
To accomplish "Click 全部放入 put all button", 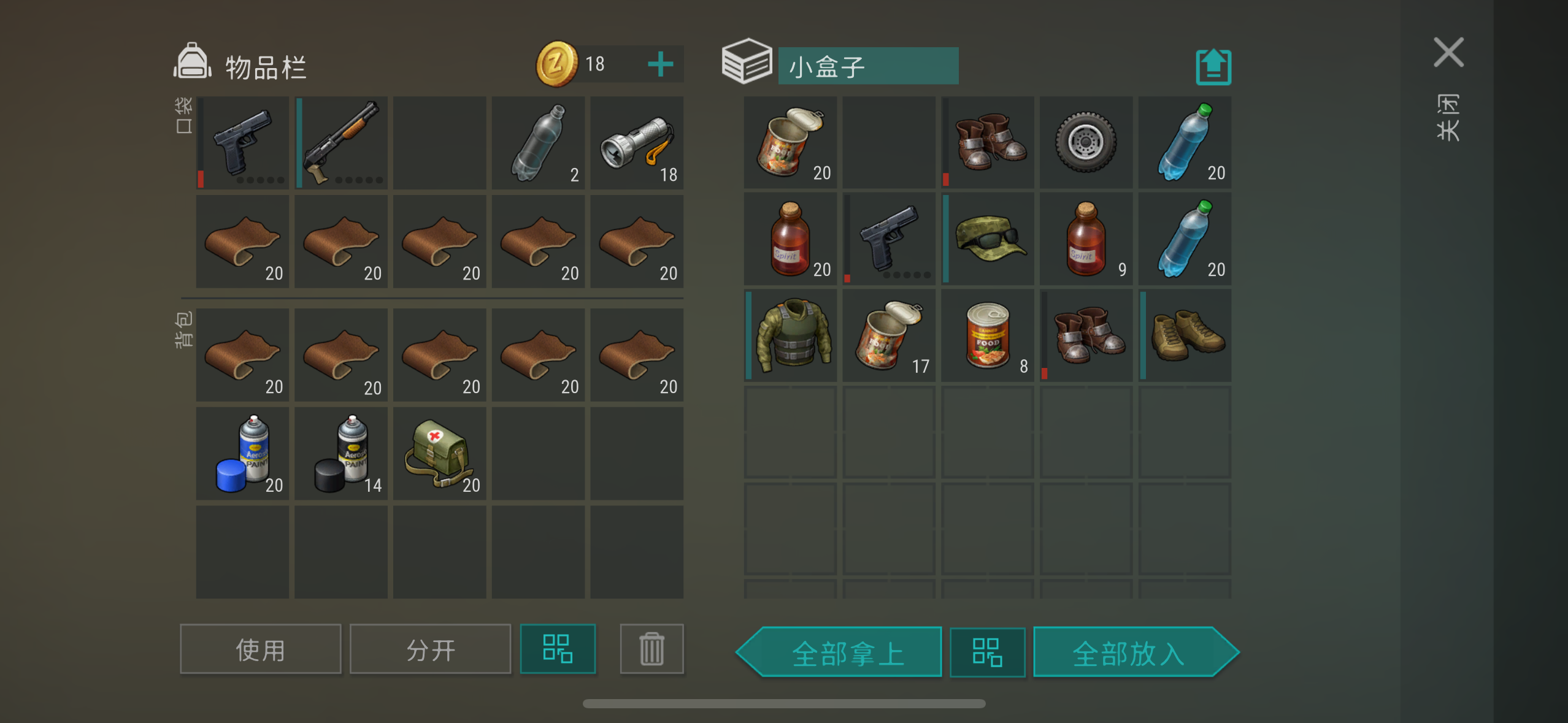I will click(1136, 652).
